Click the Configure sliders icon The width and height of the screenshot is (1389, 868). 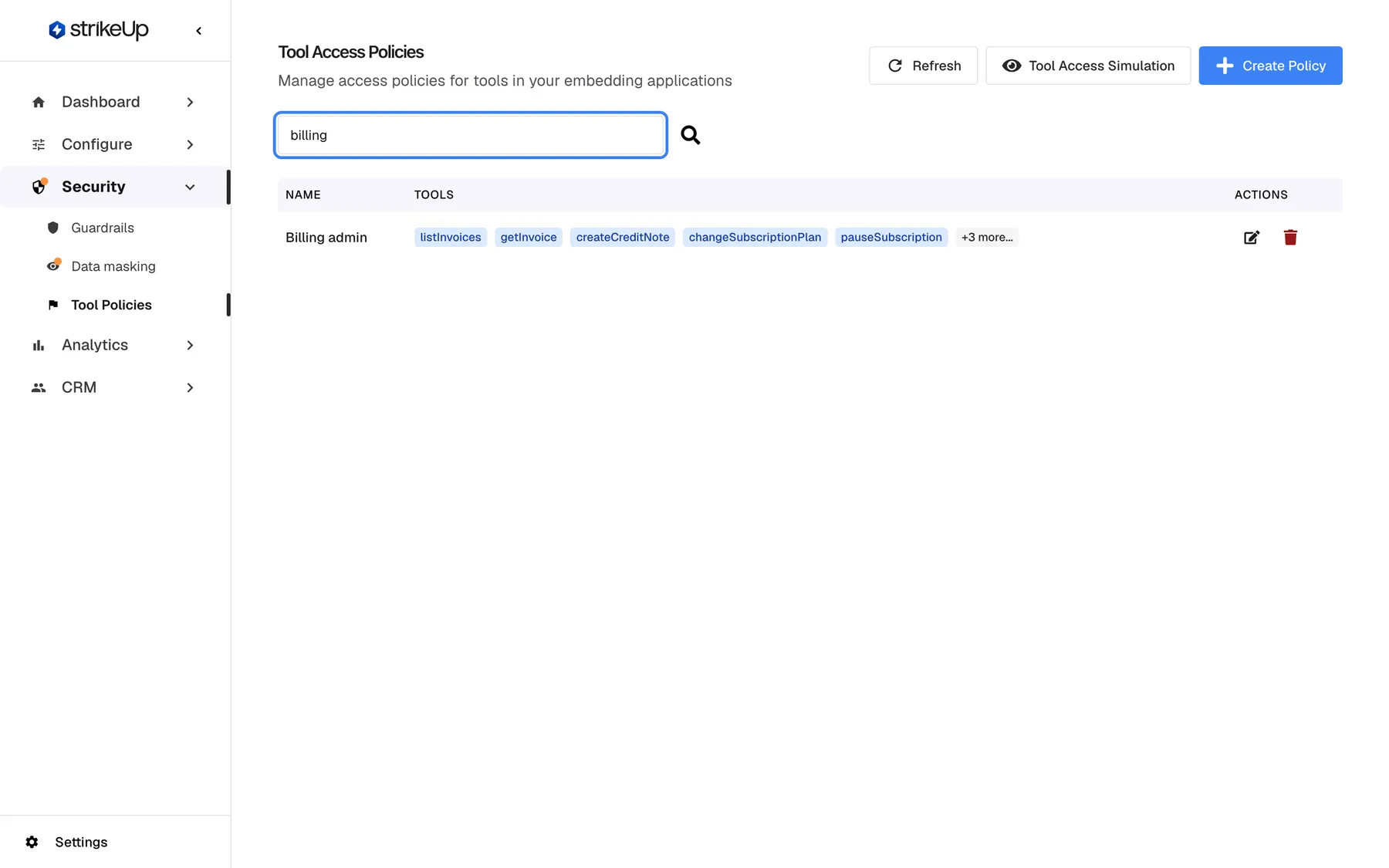[x=39, y=144]
